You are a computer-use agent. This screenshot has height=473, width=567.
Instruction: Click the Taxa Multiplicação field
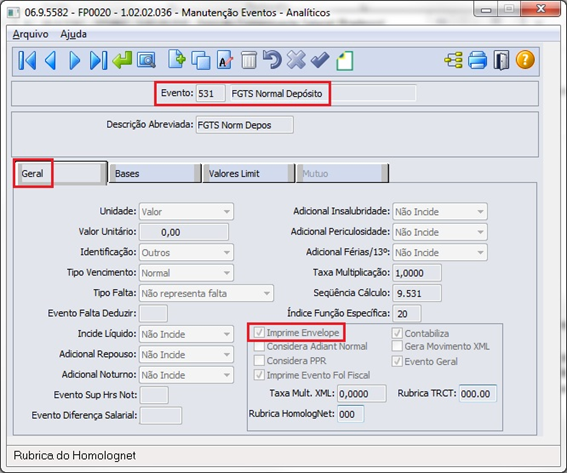417,273
